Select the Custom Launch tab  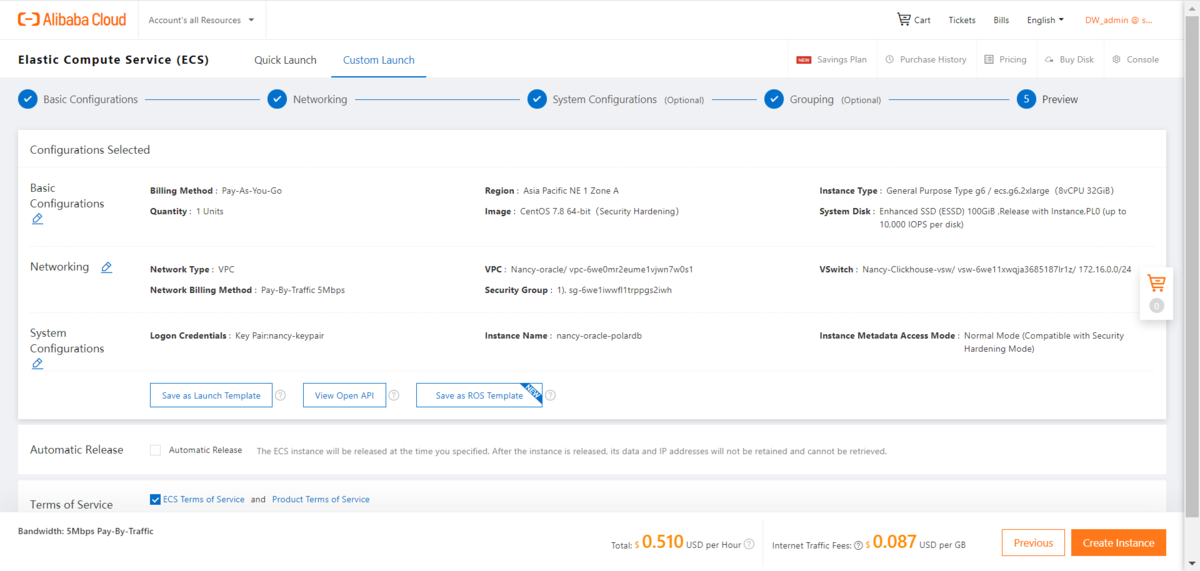378,60
